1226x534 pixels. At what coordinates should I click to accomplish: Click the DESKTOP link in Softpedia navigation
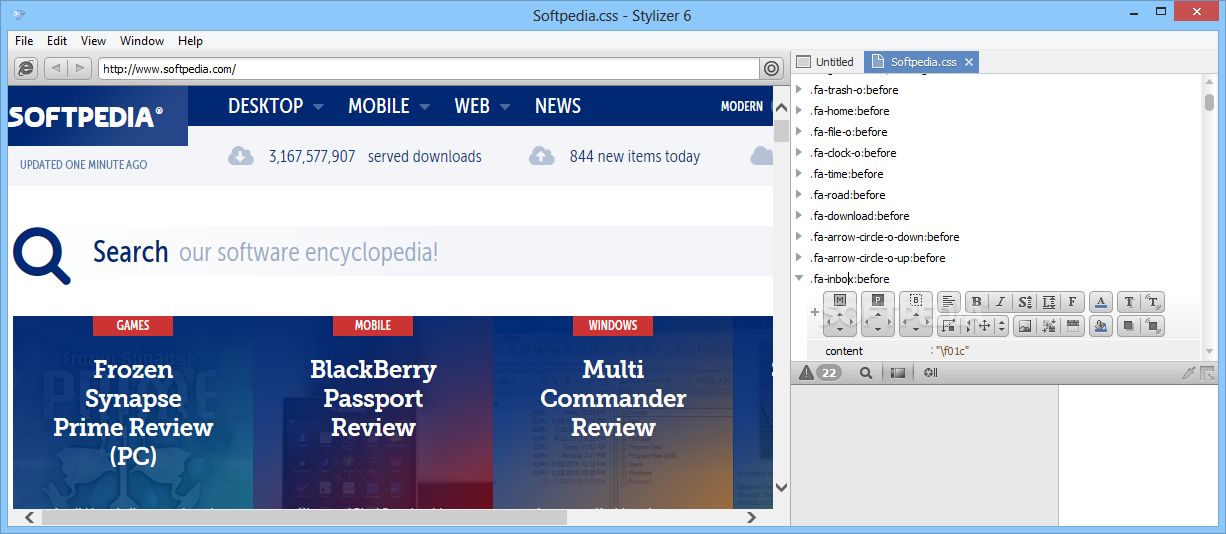click(266, 106)
